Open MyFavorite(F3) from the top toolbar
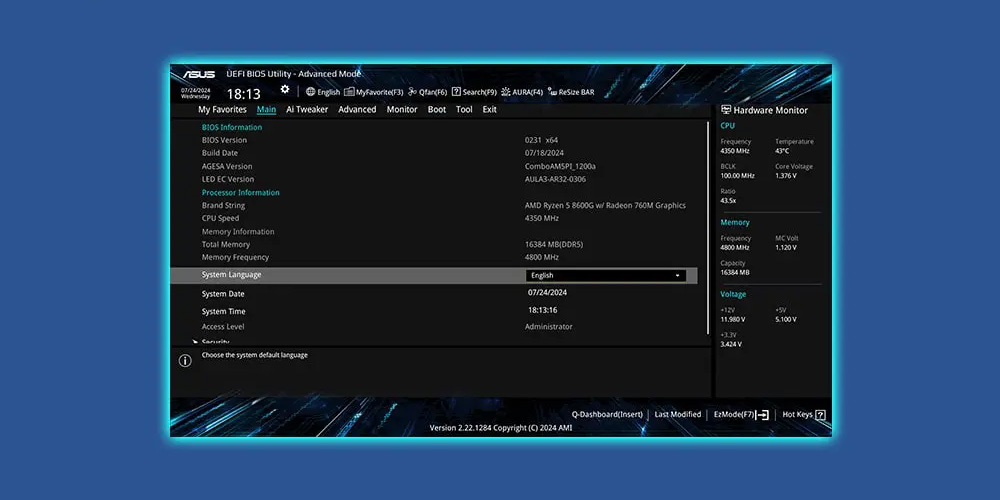Image resolution: width=1000 pixels, height=500 pixels. (373, 92)
